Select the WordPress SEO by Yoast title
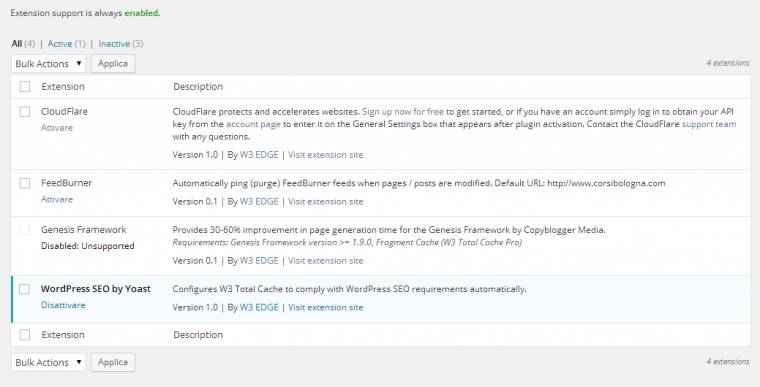The image size is (760, 387). point(95,289)
